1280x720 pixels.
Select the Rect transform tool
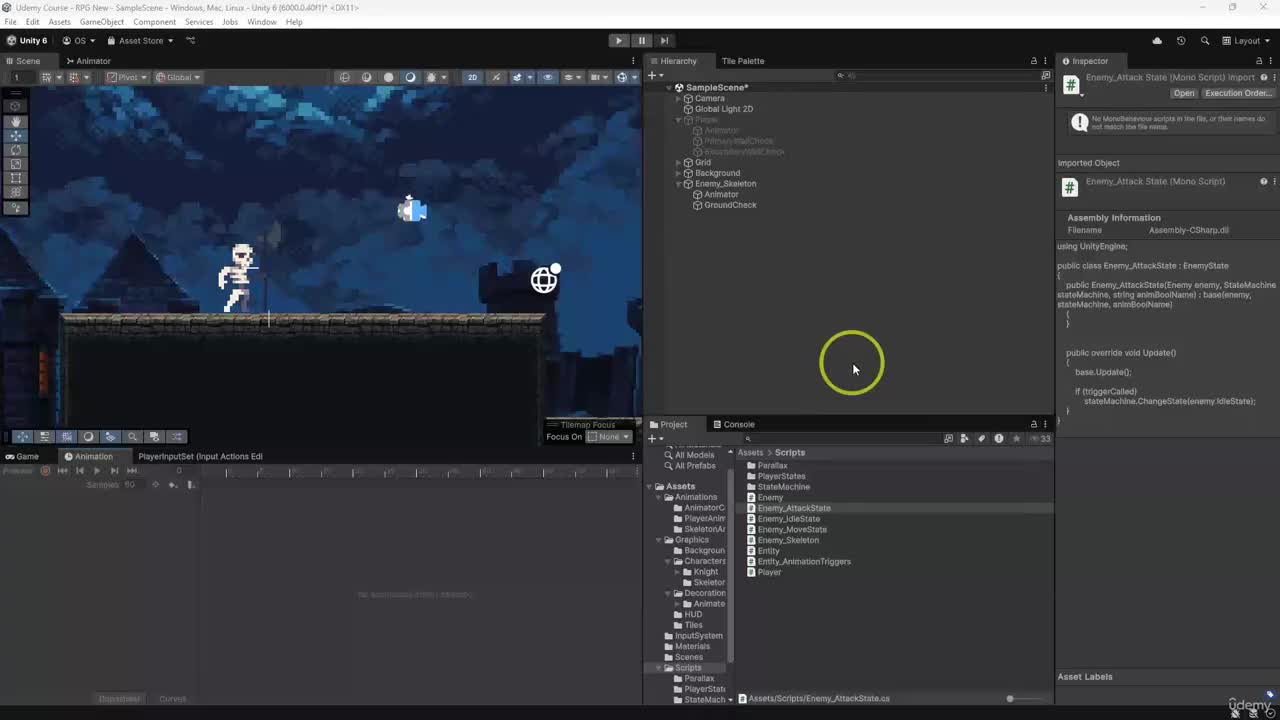[15, 178]
